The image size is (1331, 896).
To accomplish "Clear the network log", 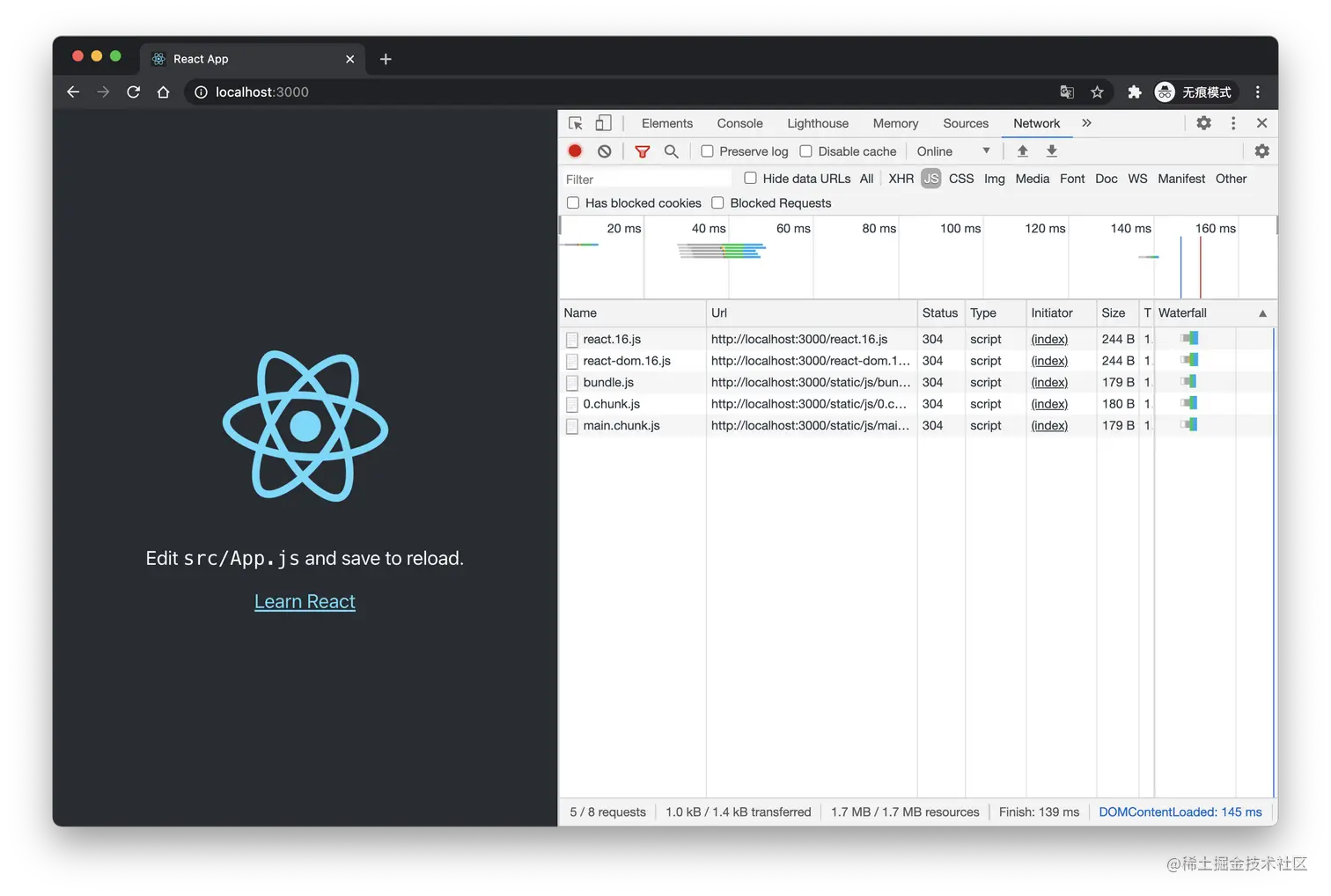I will pyautogui.click(x=604, y=151).
